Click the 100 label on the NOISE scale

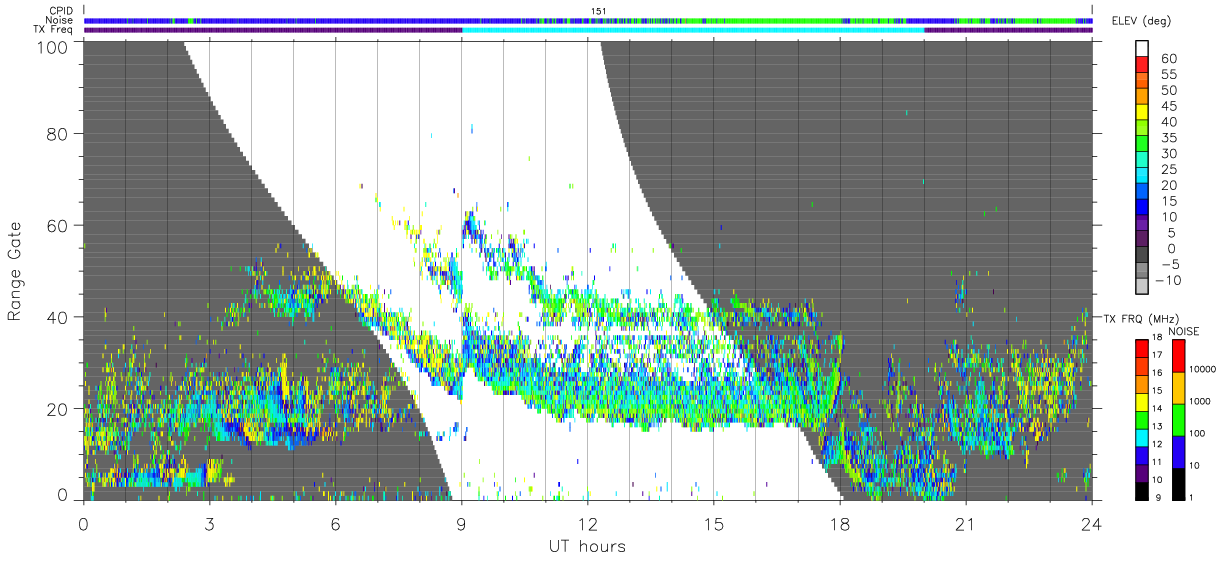coord(1198,434)
